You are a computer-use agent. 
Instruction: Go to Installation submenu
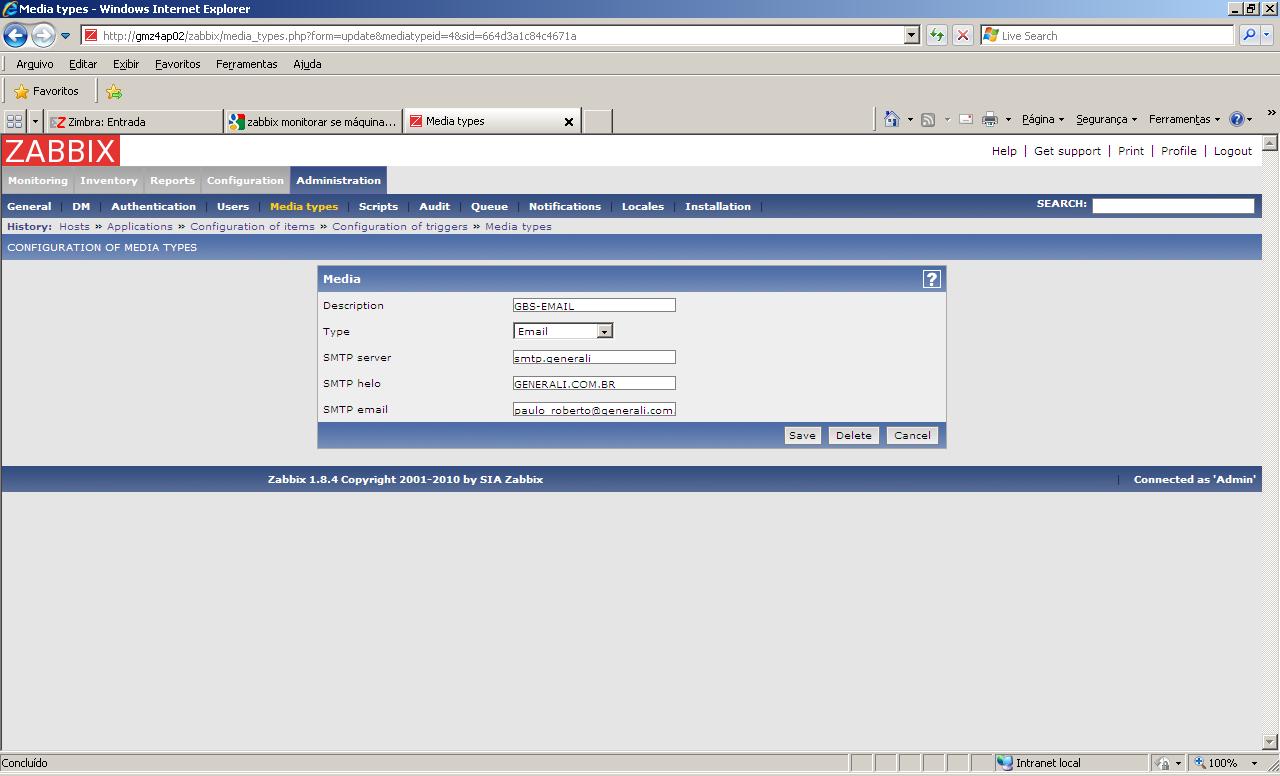tap(718, 206)
